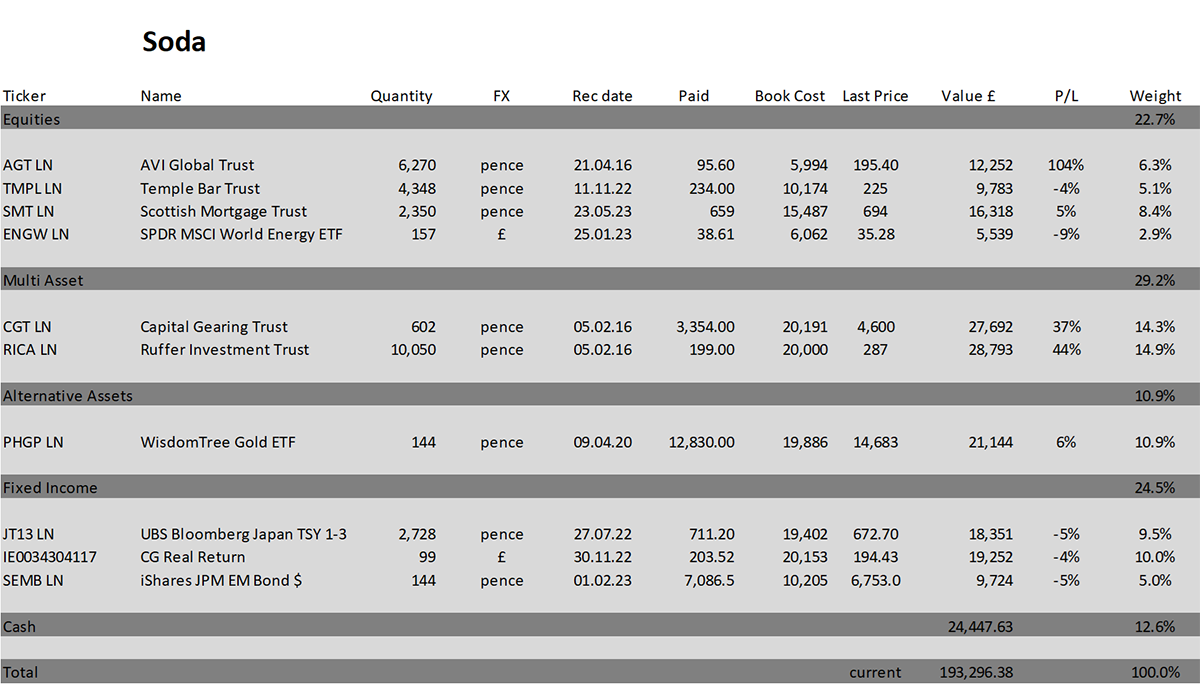This screenshot has height=684, width=1200.
Task: Click the 'Alternative Assets' section label
Action: click(68, 396)
